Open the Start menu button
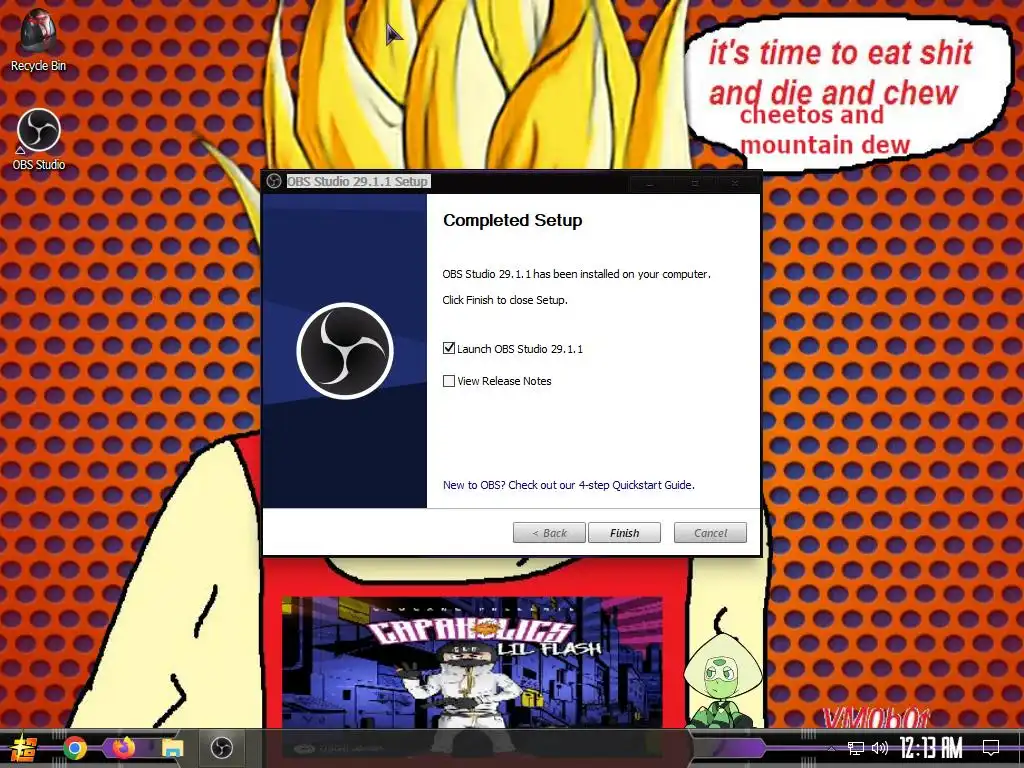 pyautogui.click(x=24, y=748)
